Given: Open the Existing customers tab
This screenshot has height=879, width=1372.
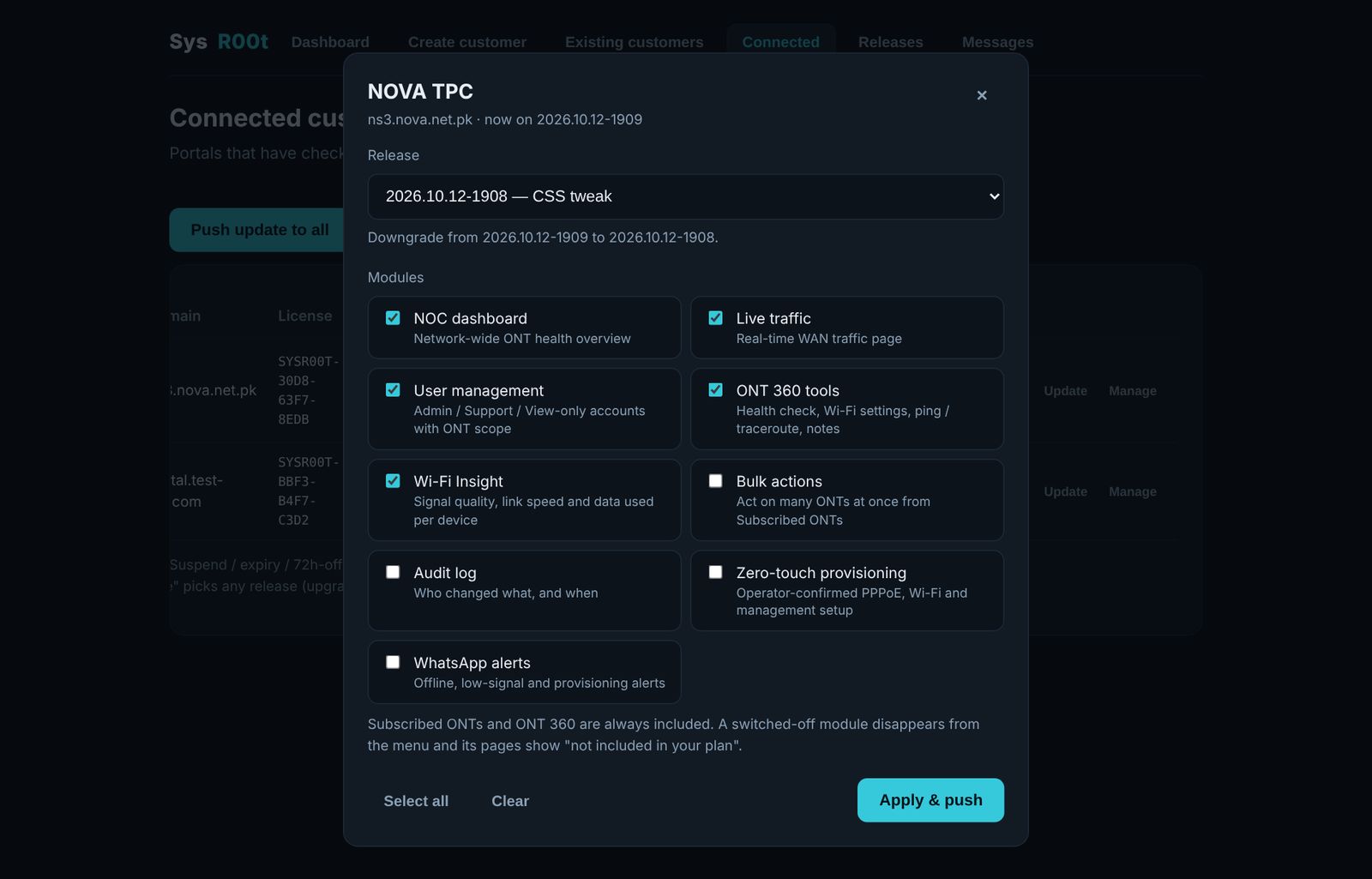Looking at the screenshot, I should point(634,42).
